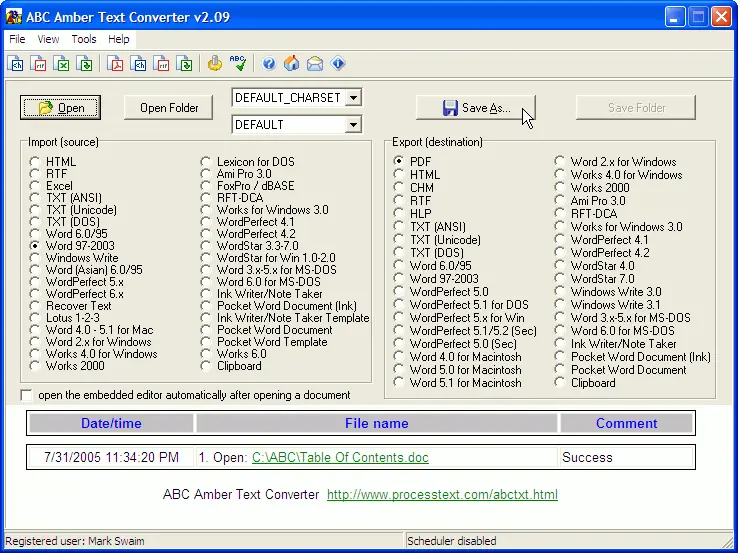This screenshot has height=553, width=738.
Task: Select Clipboard export destination option
Action: [x=561, y=383]
